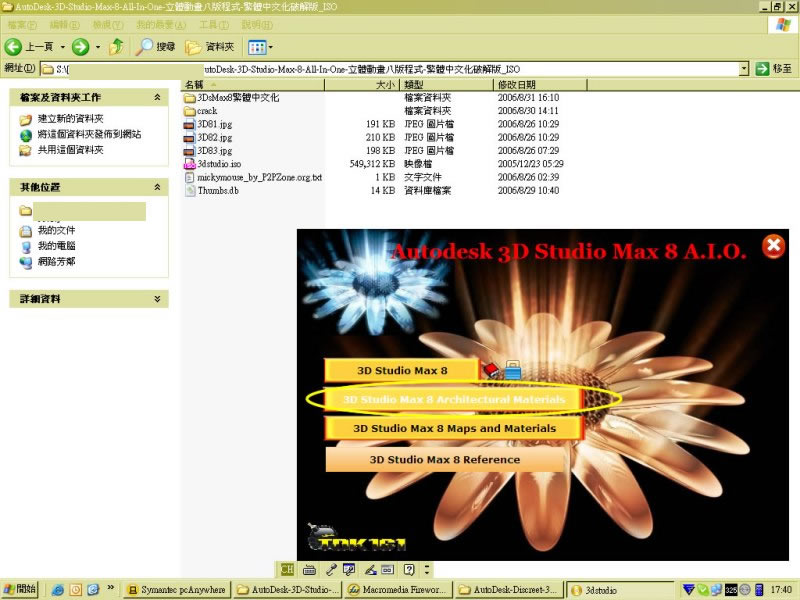Open 我的電腦 from other places
Image resolution: width=800 pixels, height=600 pixels.
coord(56,246)
